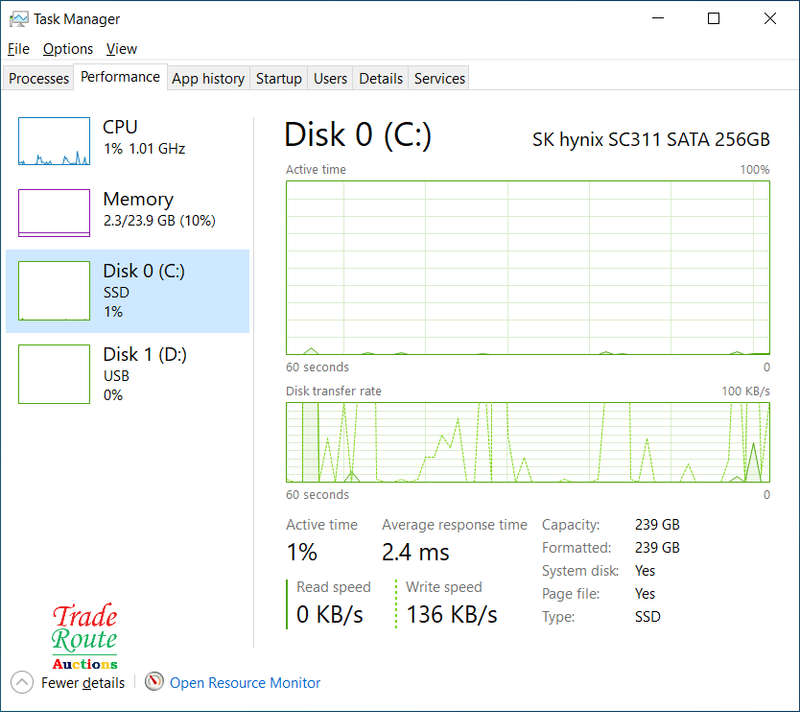800x712 pixels.
Task: Click the SK hynix SC311 SATA 256GB label
Action: click(x=651, y=139)
